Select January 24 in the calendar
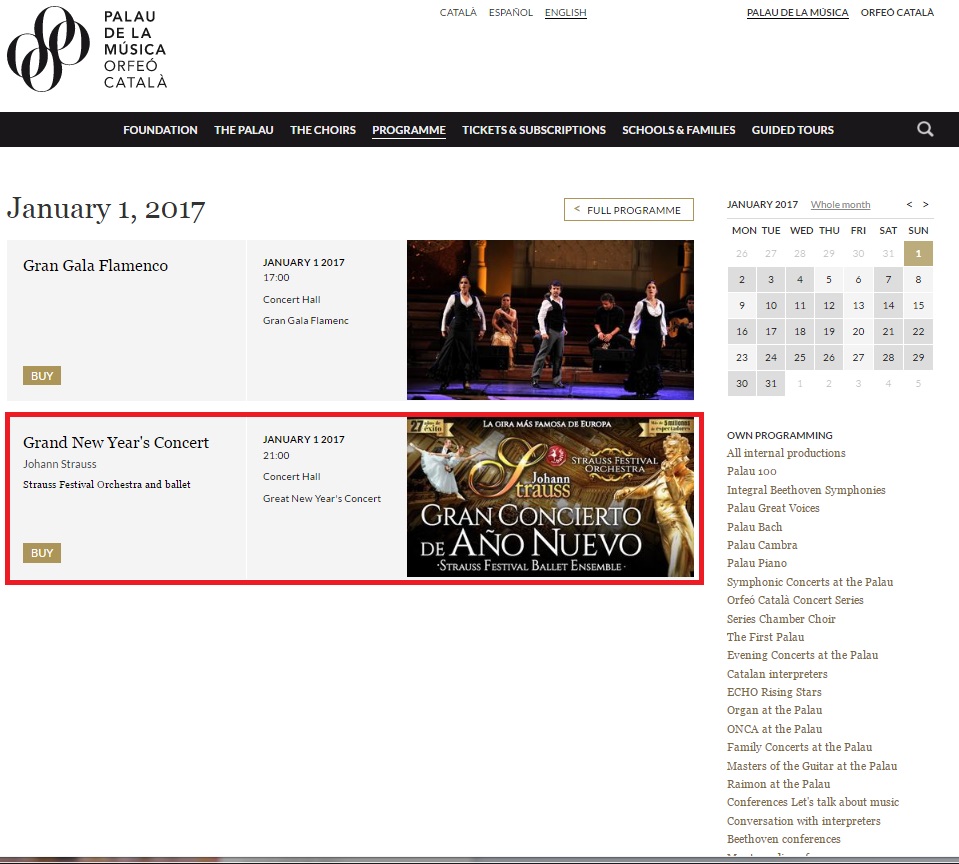The image size is (959, 864). [x=771, y=357]
